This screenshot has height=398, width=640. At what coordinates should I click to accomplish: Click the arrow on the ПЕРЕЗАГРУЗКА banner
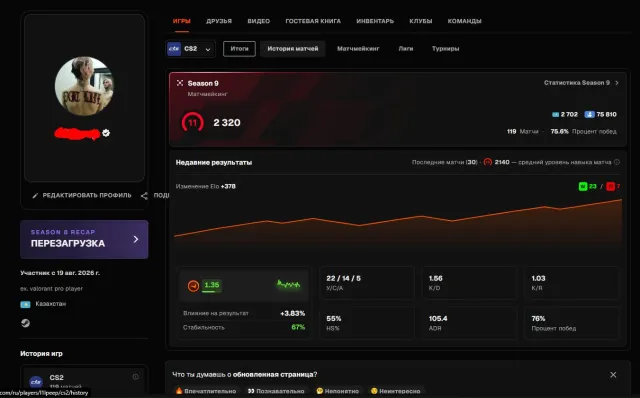point(136,239)
